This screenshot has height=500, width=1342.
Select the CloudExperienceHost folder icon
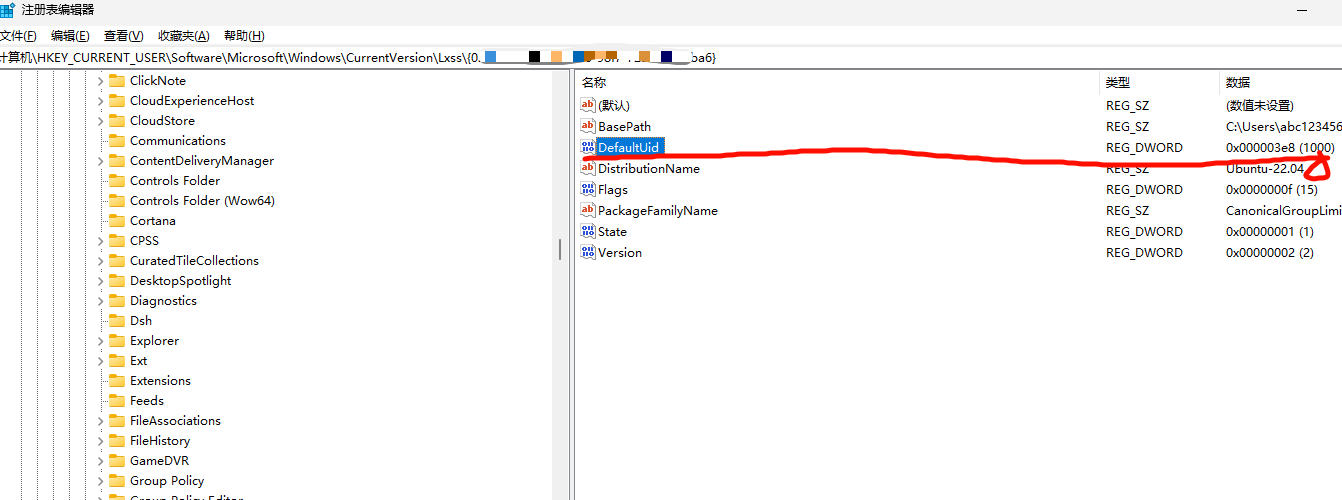[x=117, y=100]
